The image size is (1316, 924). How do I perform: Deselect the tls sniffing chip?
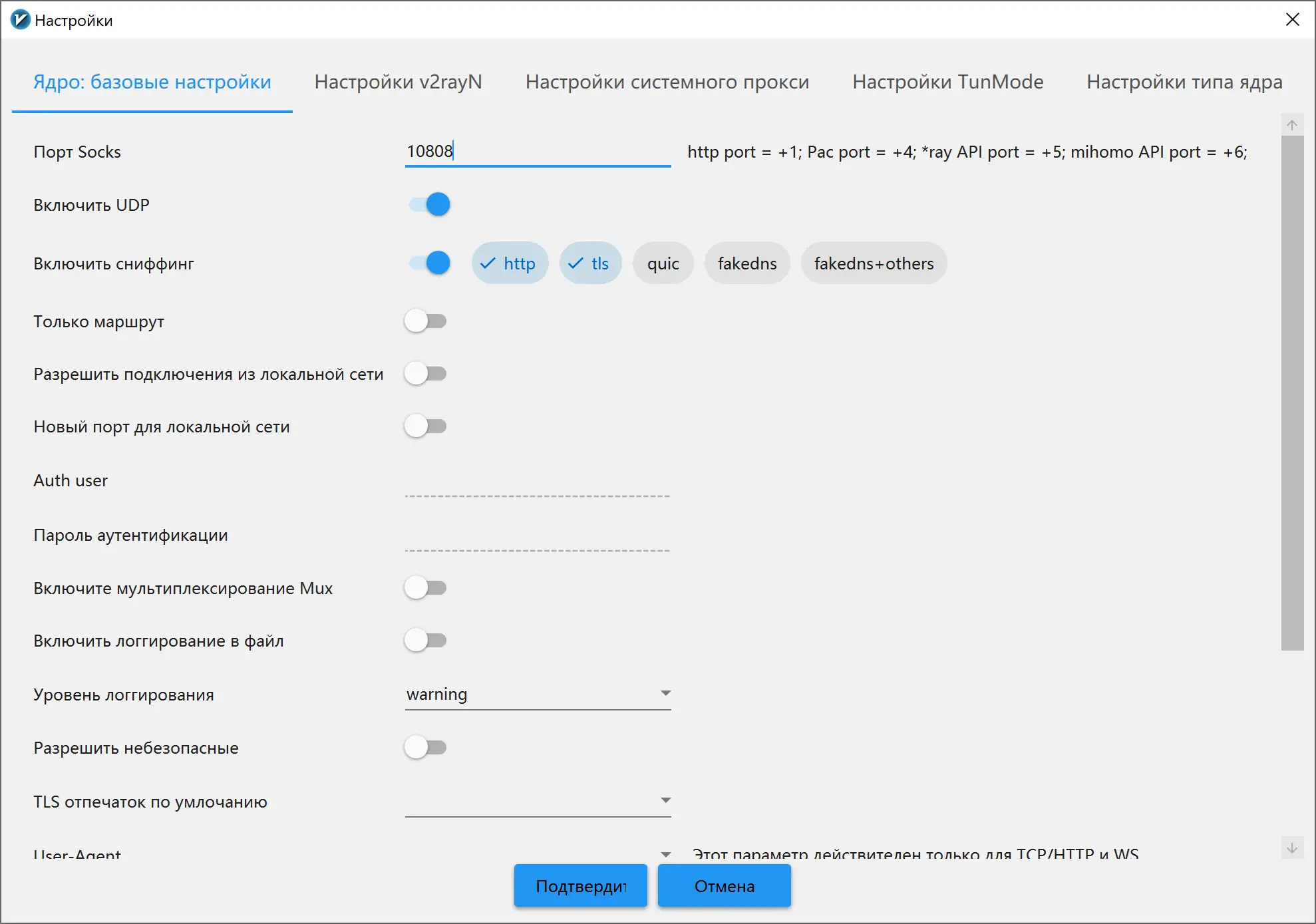pyautogui.click(x=590, y=263)
